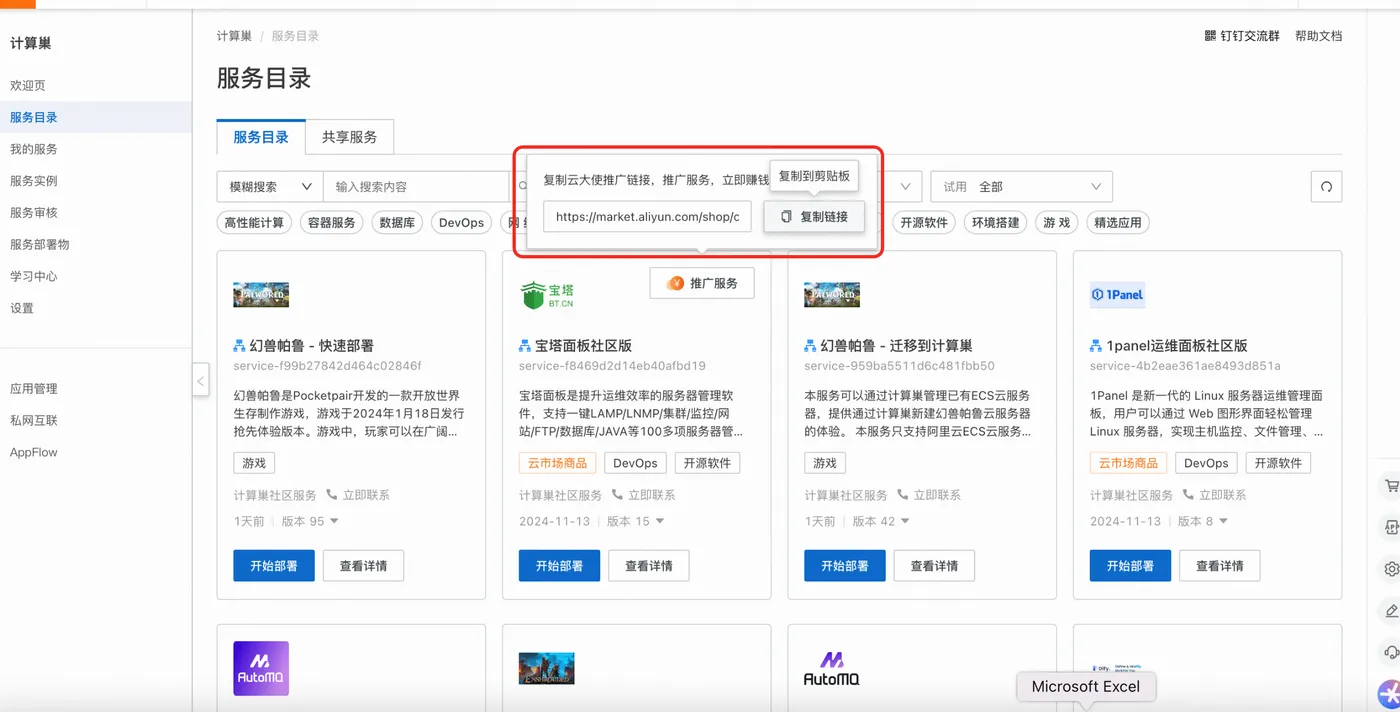This screenshot has height=712, width=1400.
Task: Click phone icon 立即联系 on 1panel card
Action: pos(1188,495)
